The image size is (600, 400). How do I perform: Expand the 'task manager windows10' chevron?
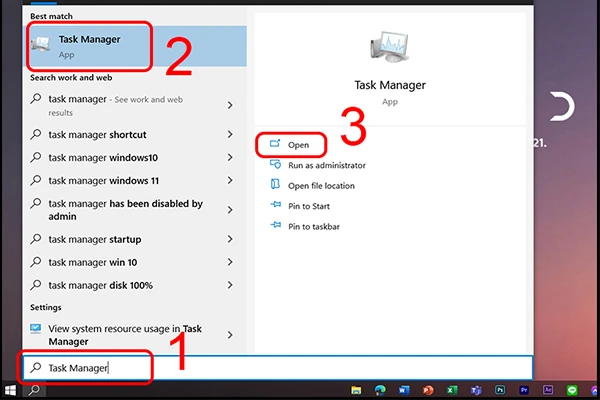click(x=230, y=157)
